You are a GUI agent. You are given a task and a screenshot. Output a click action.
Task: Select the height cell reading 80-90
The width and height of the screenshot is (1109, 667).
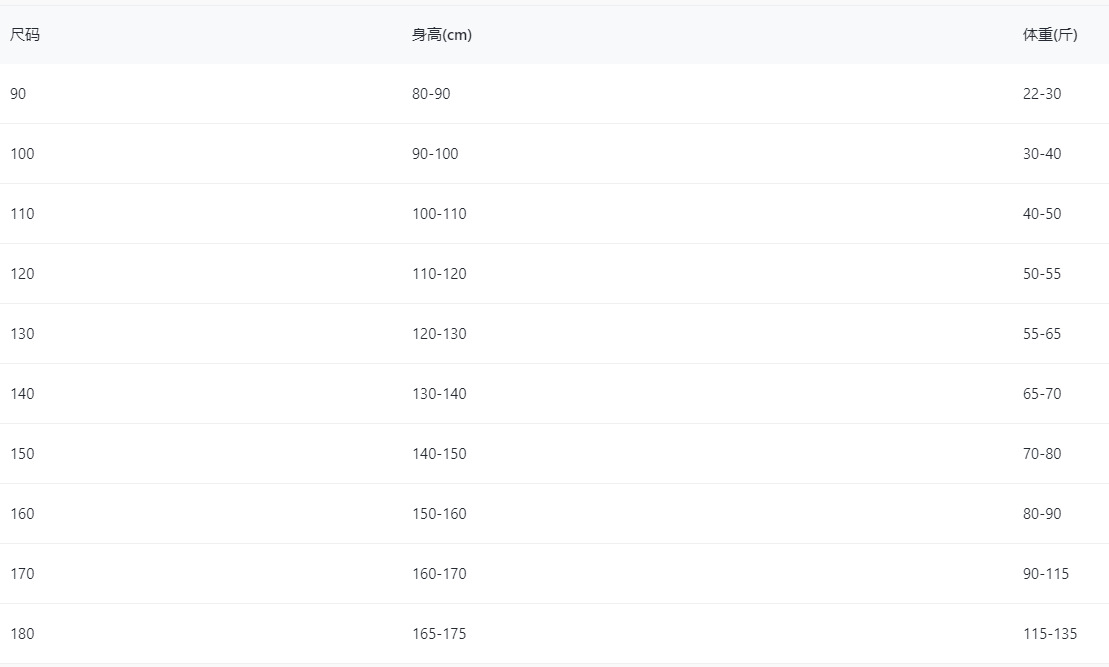[431, 94]
